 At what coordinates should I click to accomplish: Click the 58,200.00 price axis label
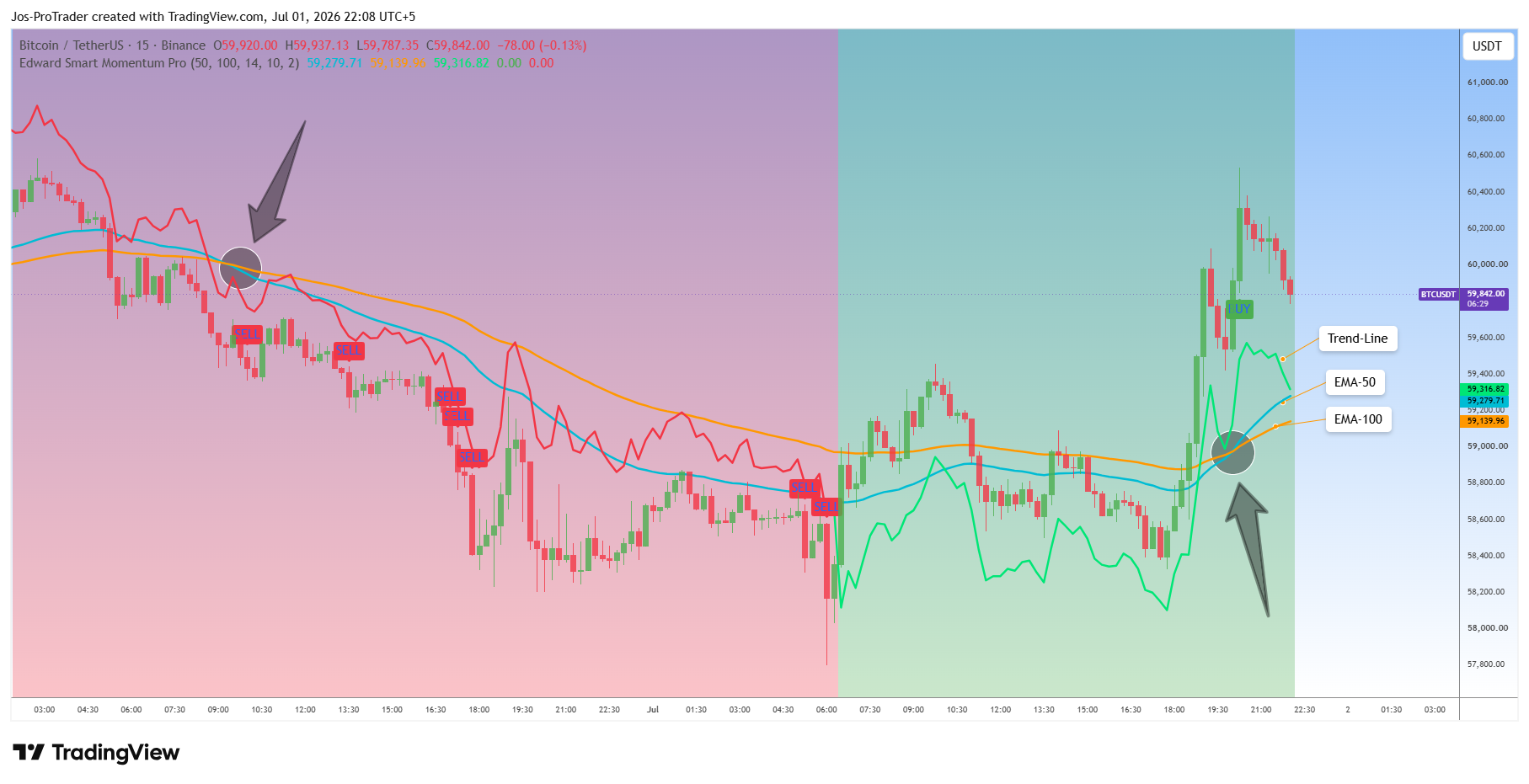1487,592
